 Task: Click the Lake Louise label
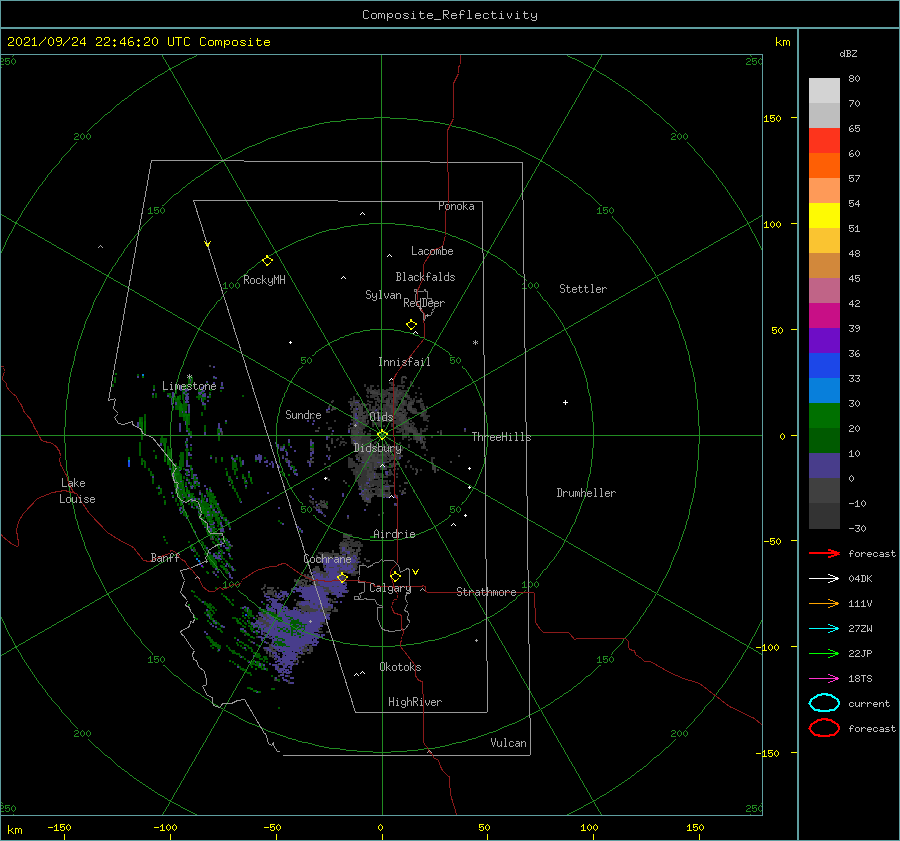(x=77, y=491)
